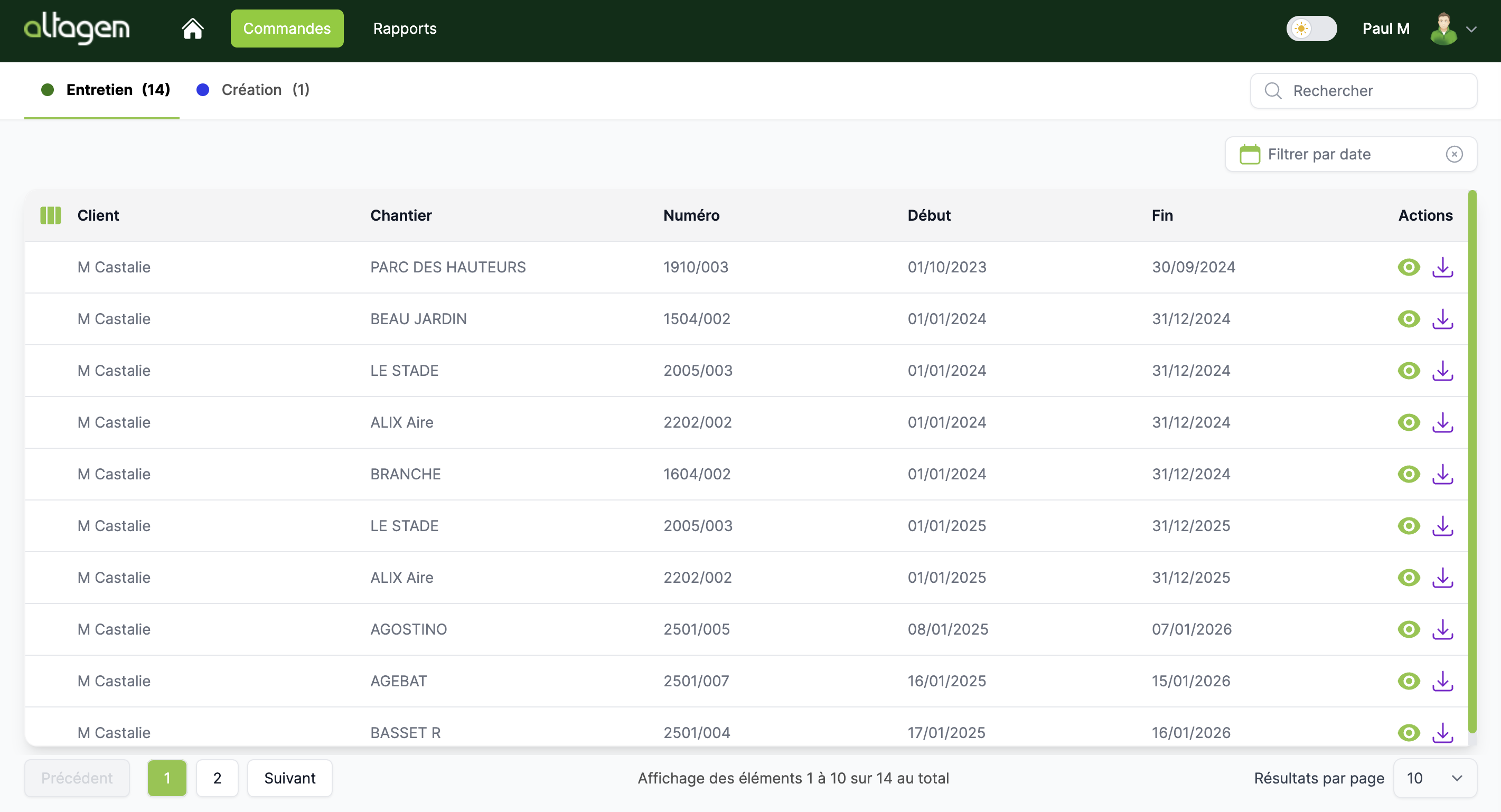Open the Rapports menu
The height and width of the screenshot is (812, 1501).
(x=405, y=29)
